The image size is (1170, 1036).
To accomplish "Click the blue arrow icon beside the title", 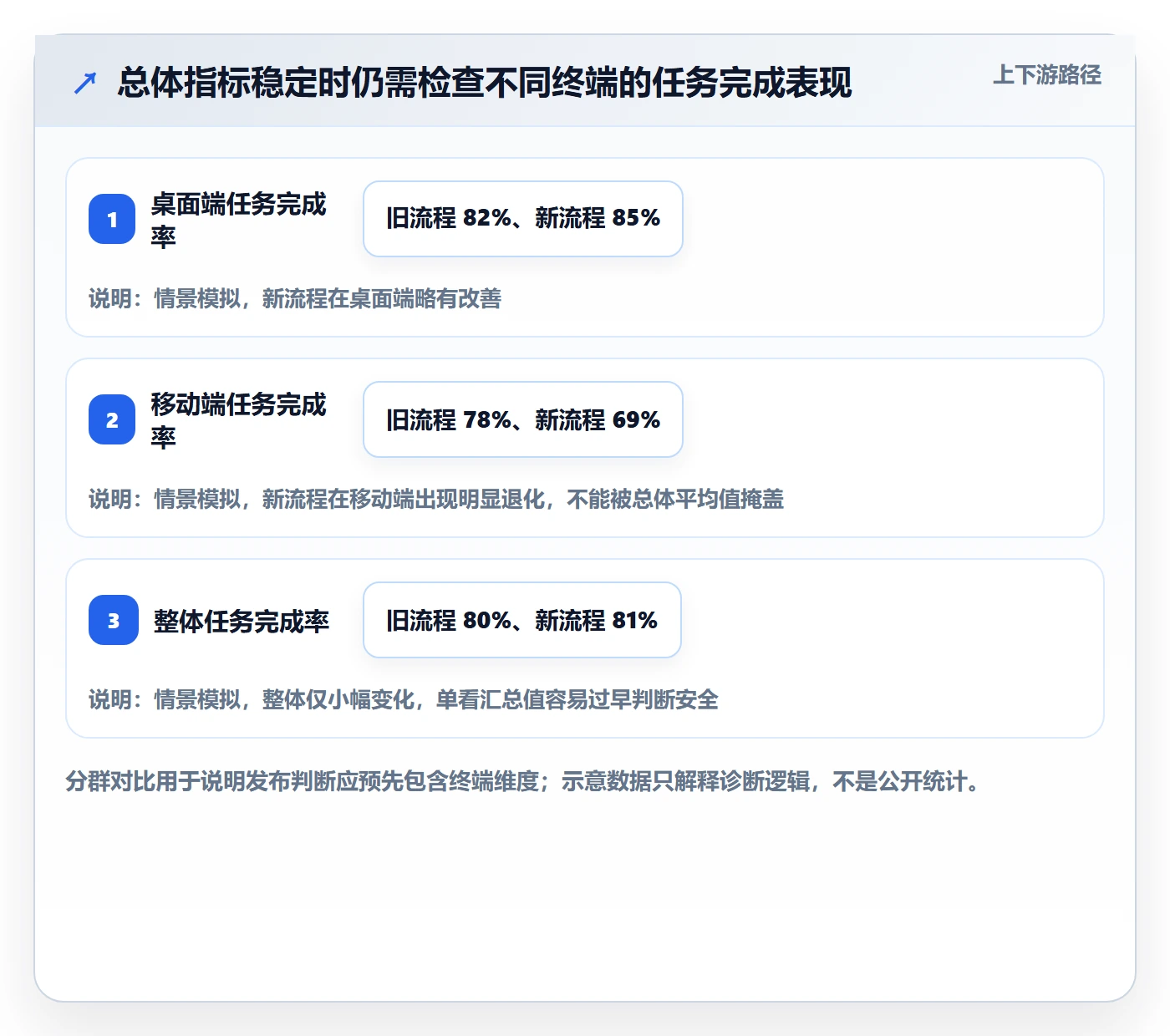I will pyautogui.click(x=85, y=83).
